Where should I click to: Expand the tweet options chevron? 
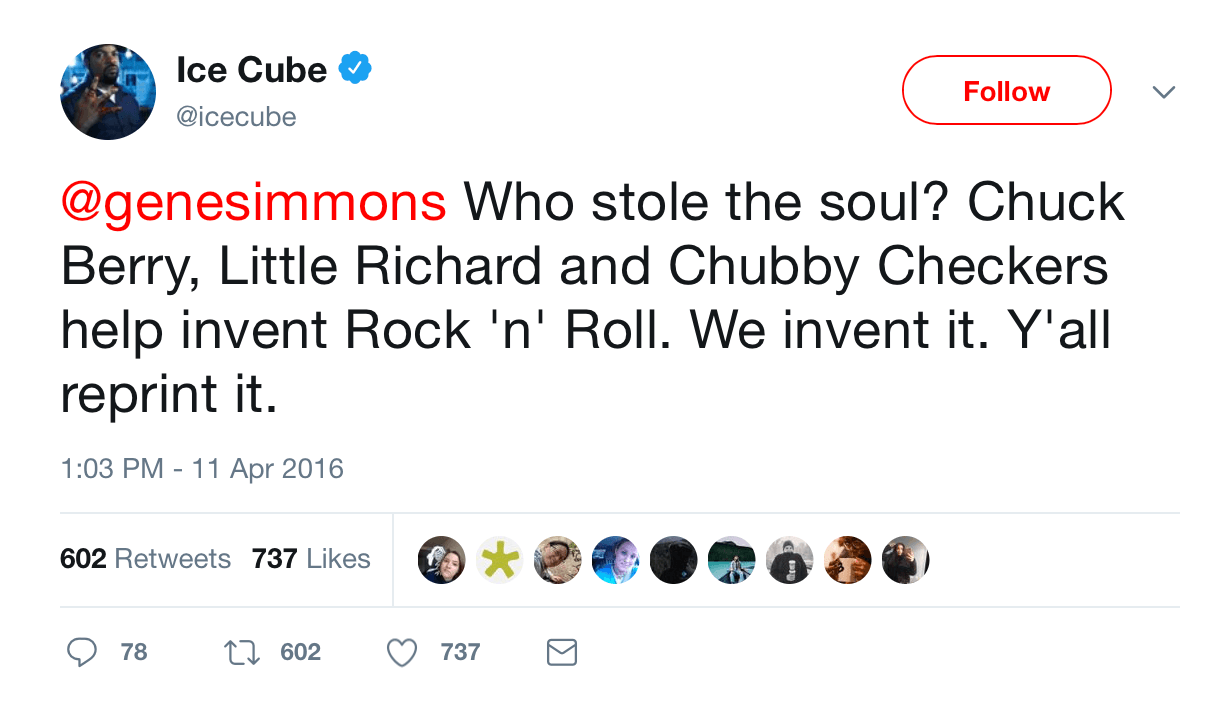[x=1163, y=92]
